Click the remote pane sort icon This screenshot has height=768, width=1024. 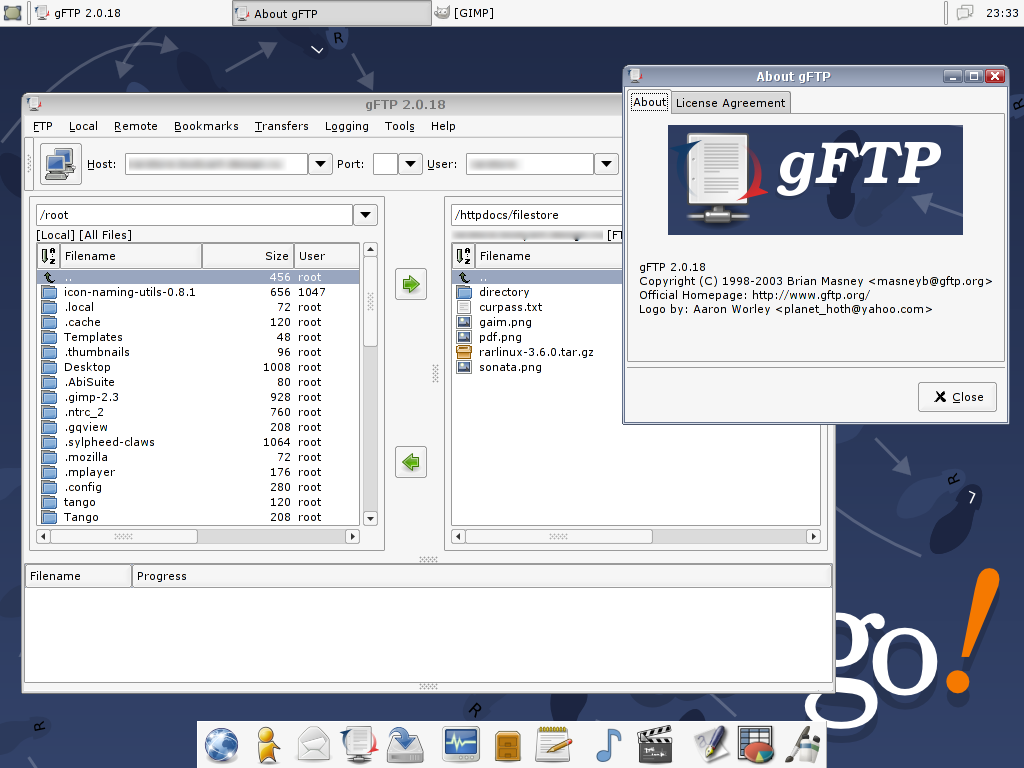click(463, 256)
